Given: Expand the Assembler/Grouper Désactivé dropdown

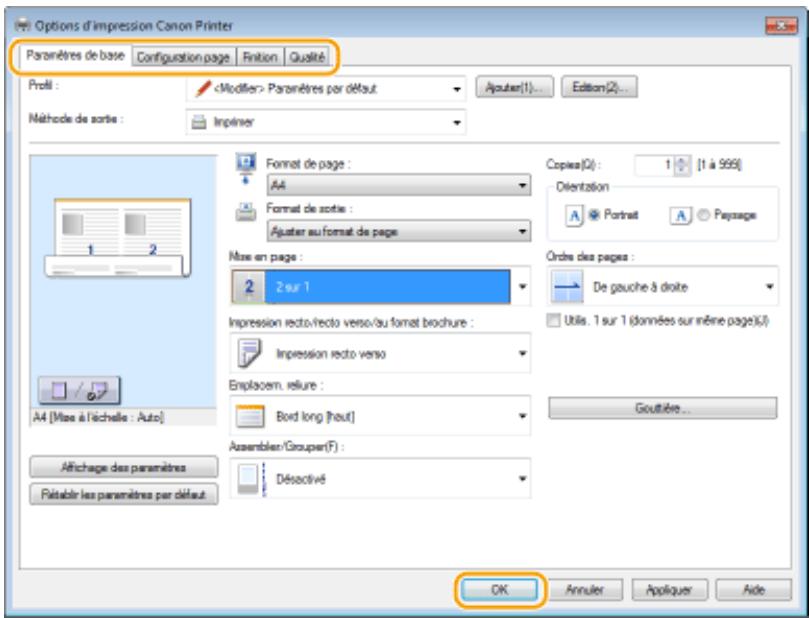Looking at the screenshot, I should 380,478.
